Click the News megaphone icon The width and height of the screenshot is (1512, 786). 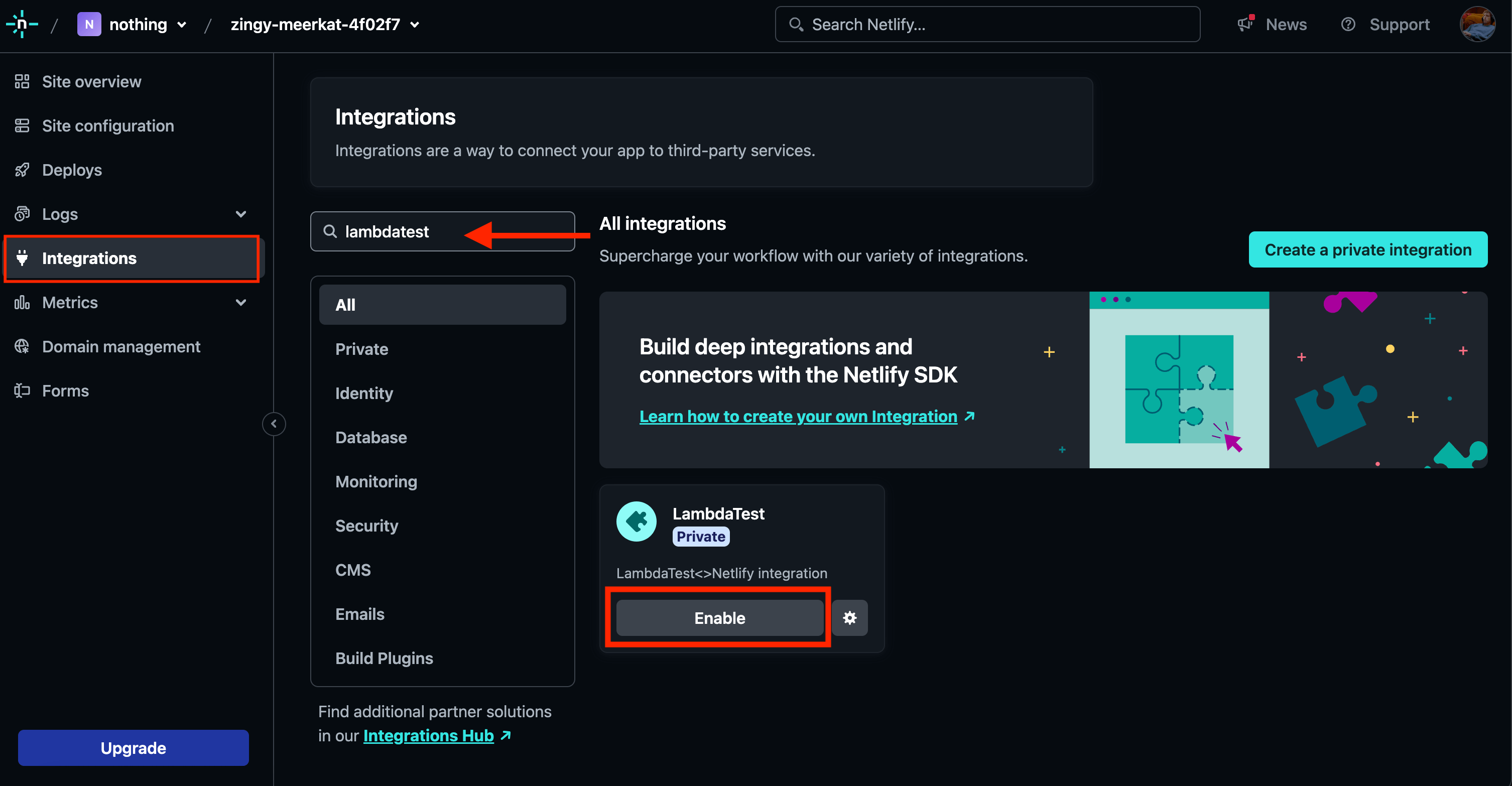(x=1245, y=24)
